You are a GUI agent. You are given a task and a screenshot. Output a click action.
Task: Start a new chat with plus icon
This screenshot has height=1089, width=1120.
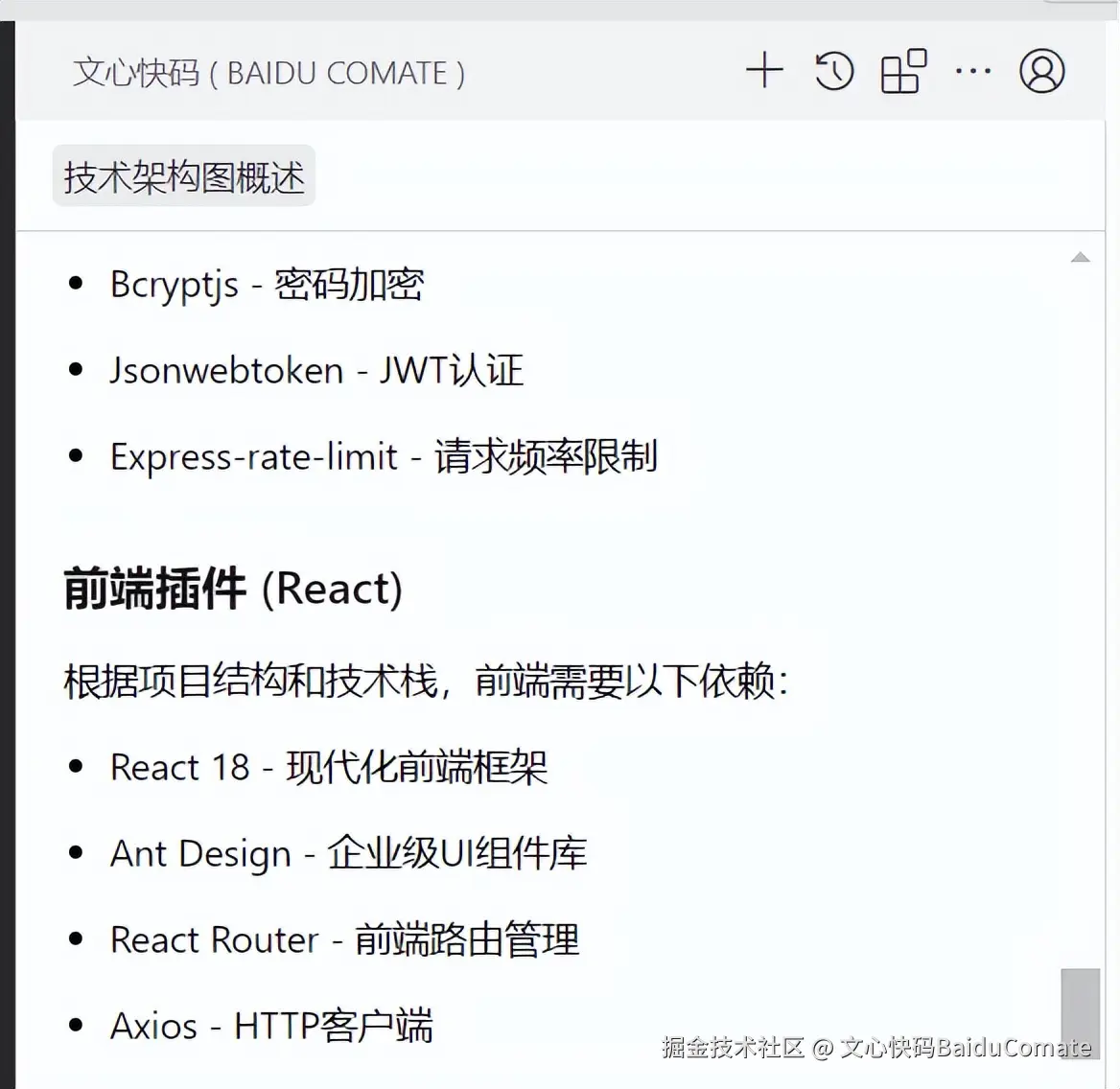pos(764,71)
